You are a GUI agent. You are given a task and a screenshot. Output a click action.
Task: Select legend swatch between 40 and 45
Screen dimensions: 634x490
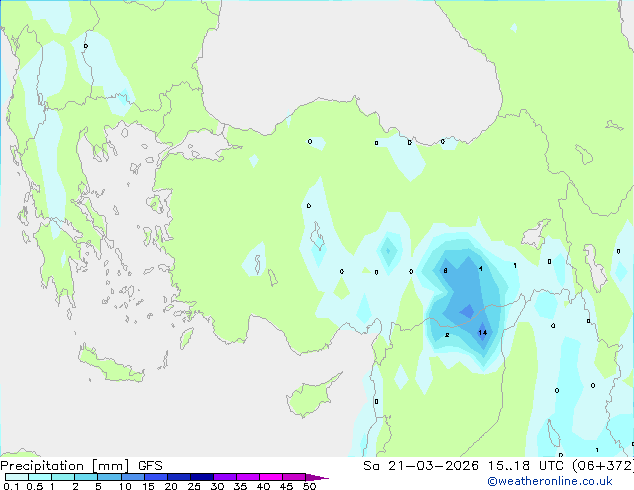[271, 477]
